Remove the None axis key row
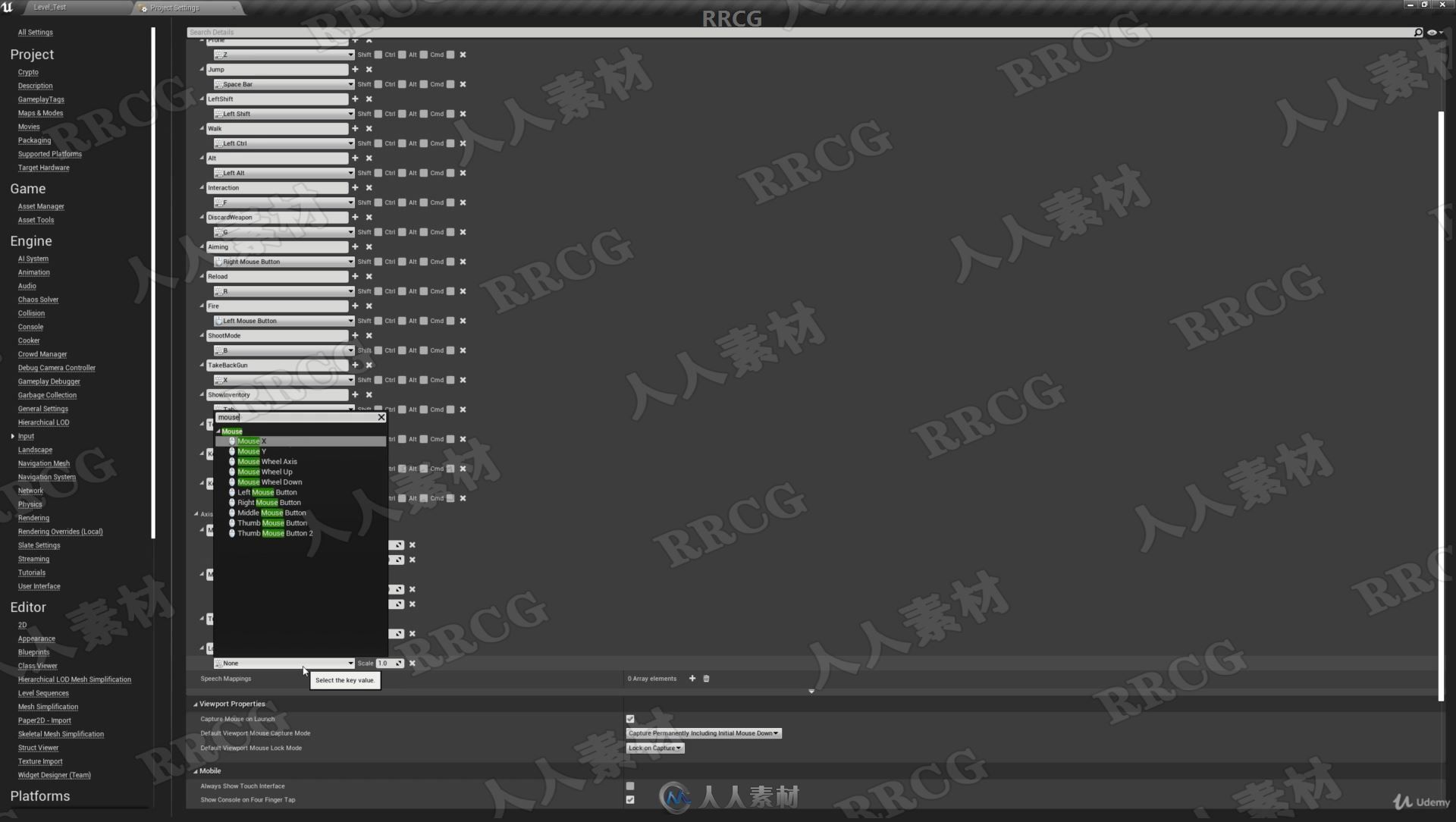This screenshot has width=1456, height=822. [413, 663]
